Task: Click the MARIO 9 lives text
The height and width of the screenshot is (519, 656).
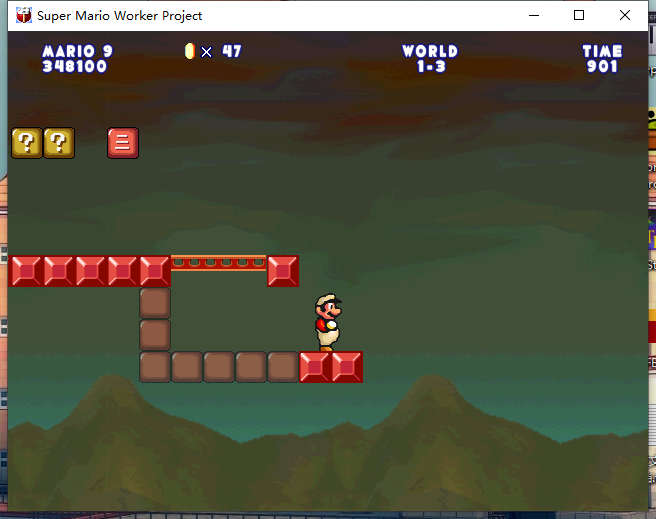Action: coord(77,51)
